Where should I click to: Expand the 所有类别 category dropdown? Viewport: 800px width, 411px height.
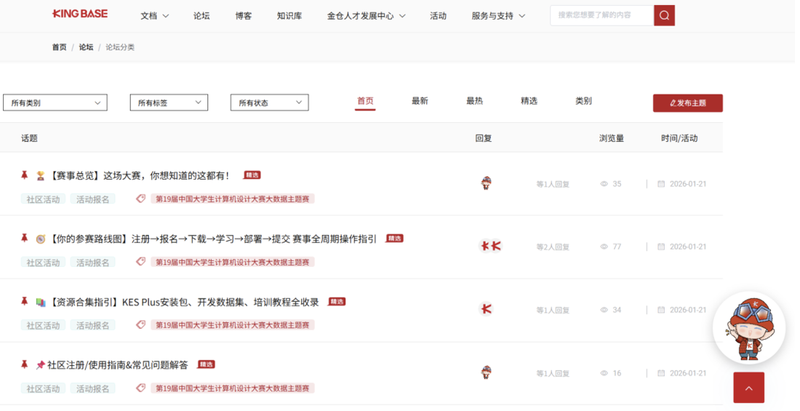55,103
